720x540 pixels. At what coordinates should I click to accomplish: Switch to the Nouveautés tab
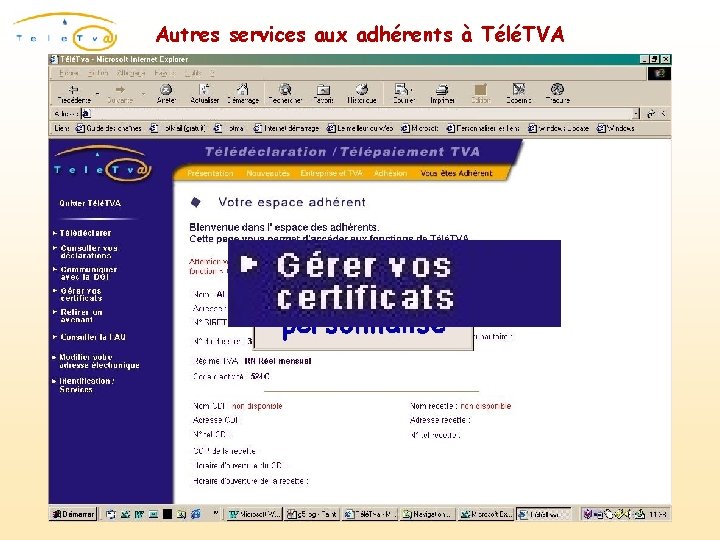click(268, 173)
